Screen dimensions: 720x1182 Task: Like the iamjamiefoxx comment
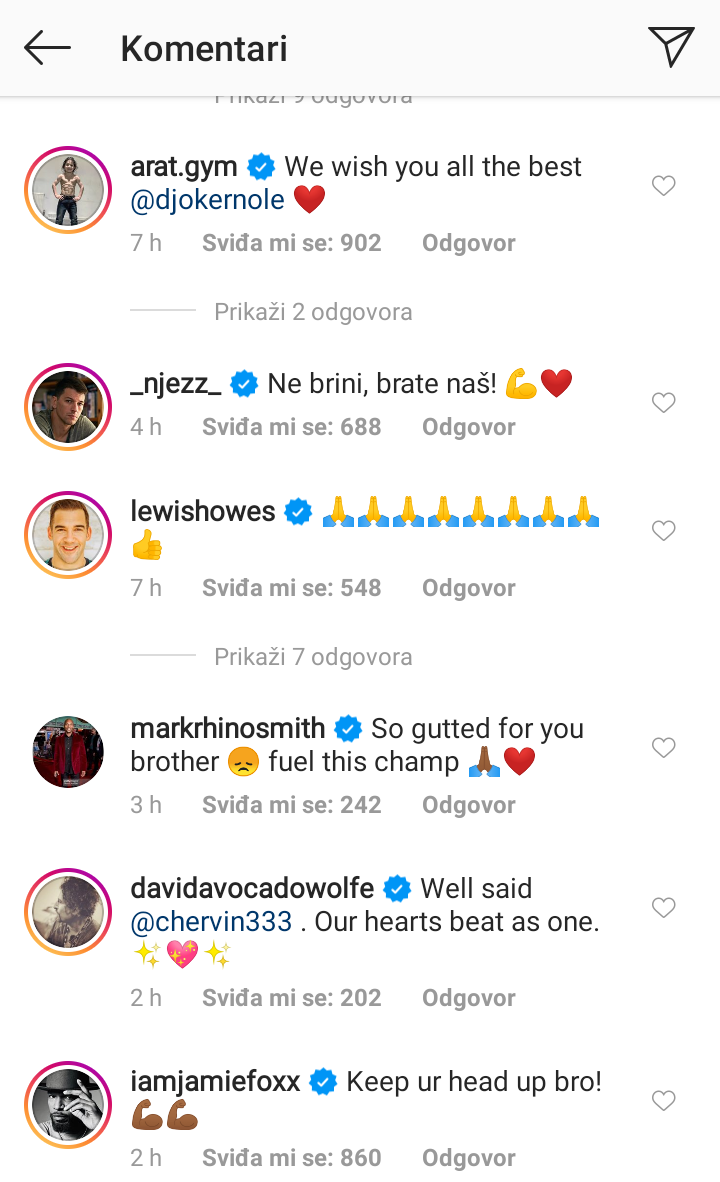tap(663, 1101)
